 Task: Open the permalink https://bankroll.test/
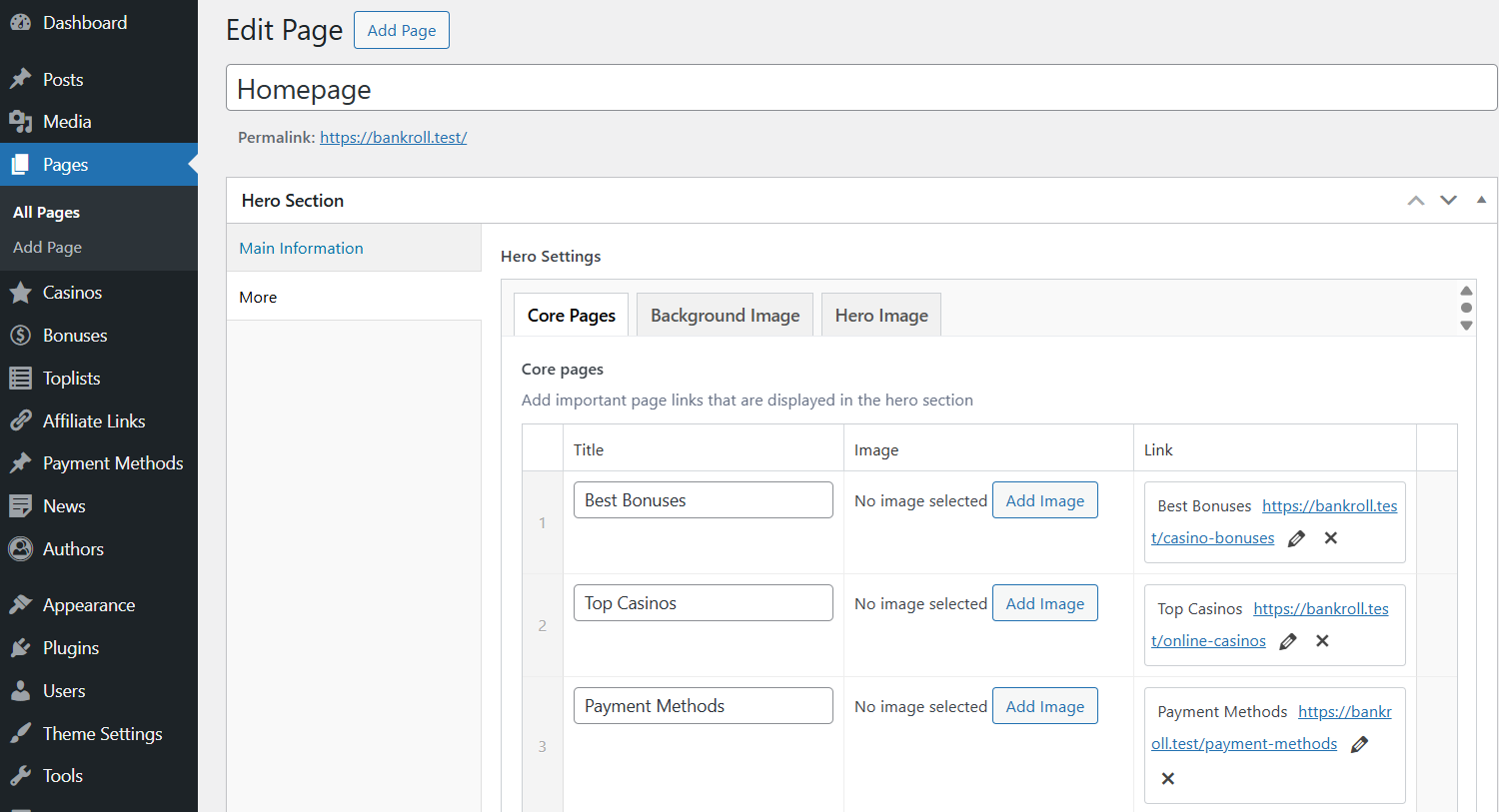point(393,137)
